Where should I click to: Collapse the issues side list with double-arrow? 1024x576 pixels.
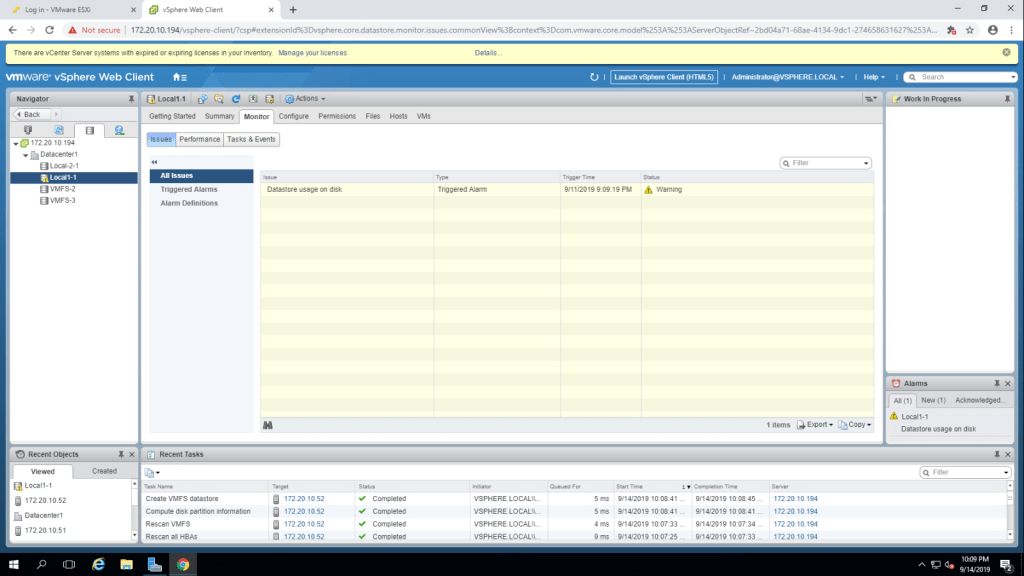(x=155, y=162)
